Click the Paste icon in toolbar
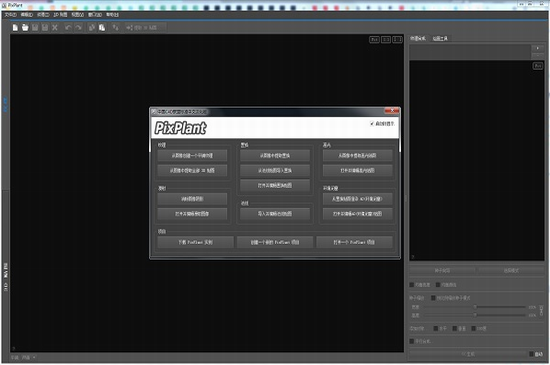 pos(102,27)
